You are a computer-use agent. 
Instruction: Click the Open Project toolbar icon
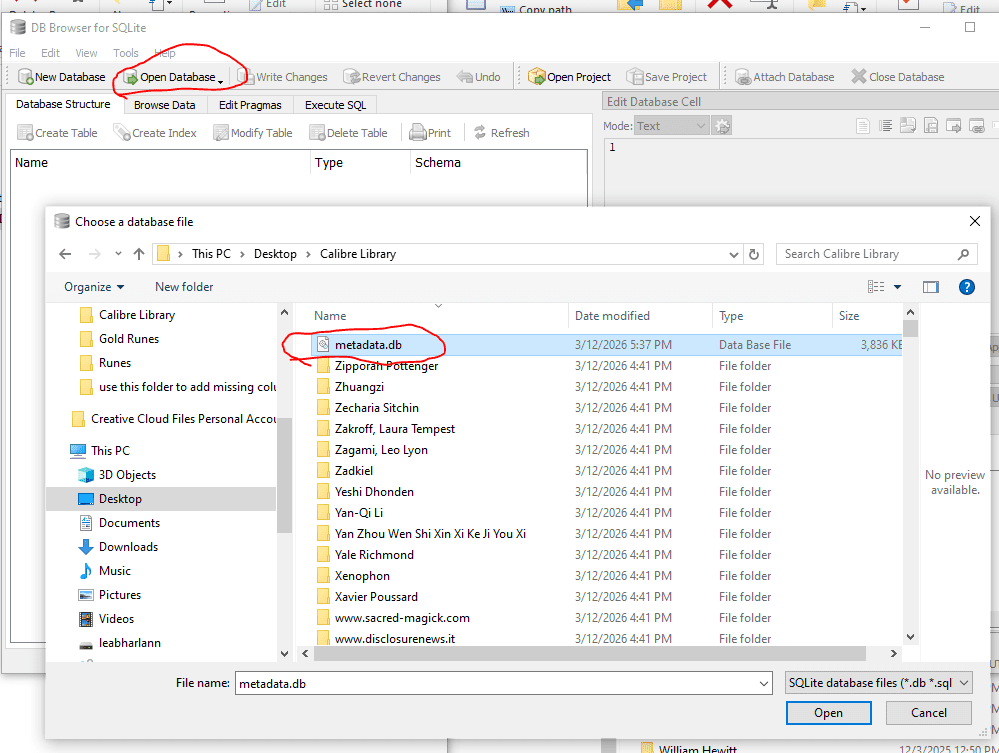click(x=537, y=77)
